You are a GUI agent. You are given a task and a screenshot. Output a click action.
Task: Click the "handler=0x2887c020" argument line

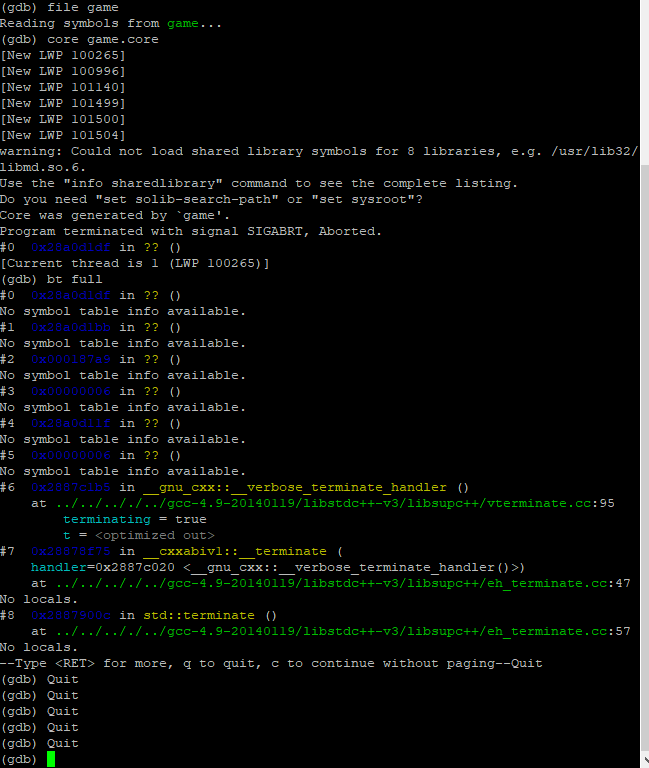(278, 568)
